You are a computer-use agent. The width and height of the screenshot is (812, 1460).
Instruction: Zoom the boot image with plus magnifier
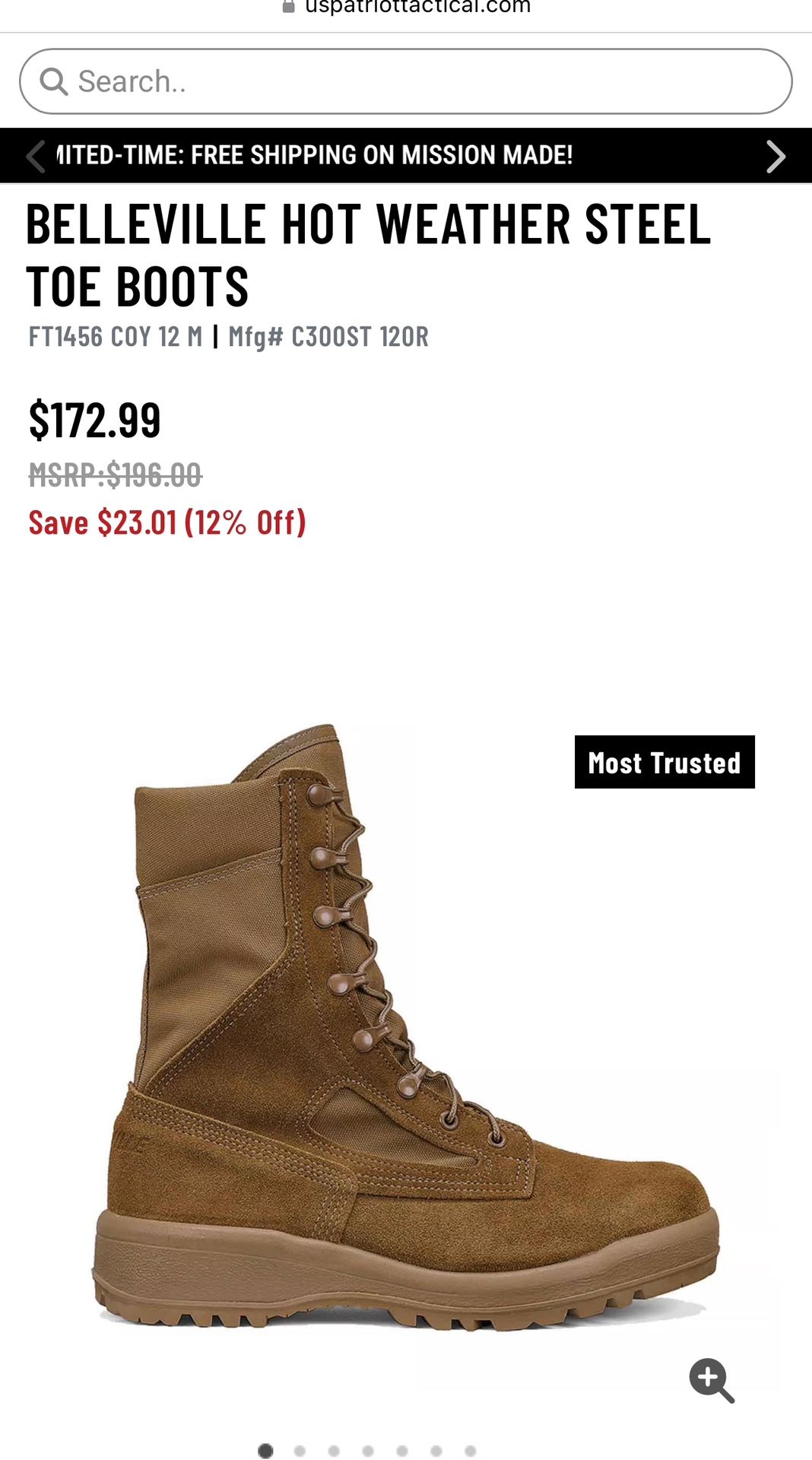[711, 1380]
